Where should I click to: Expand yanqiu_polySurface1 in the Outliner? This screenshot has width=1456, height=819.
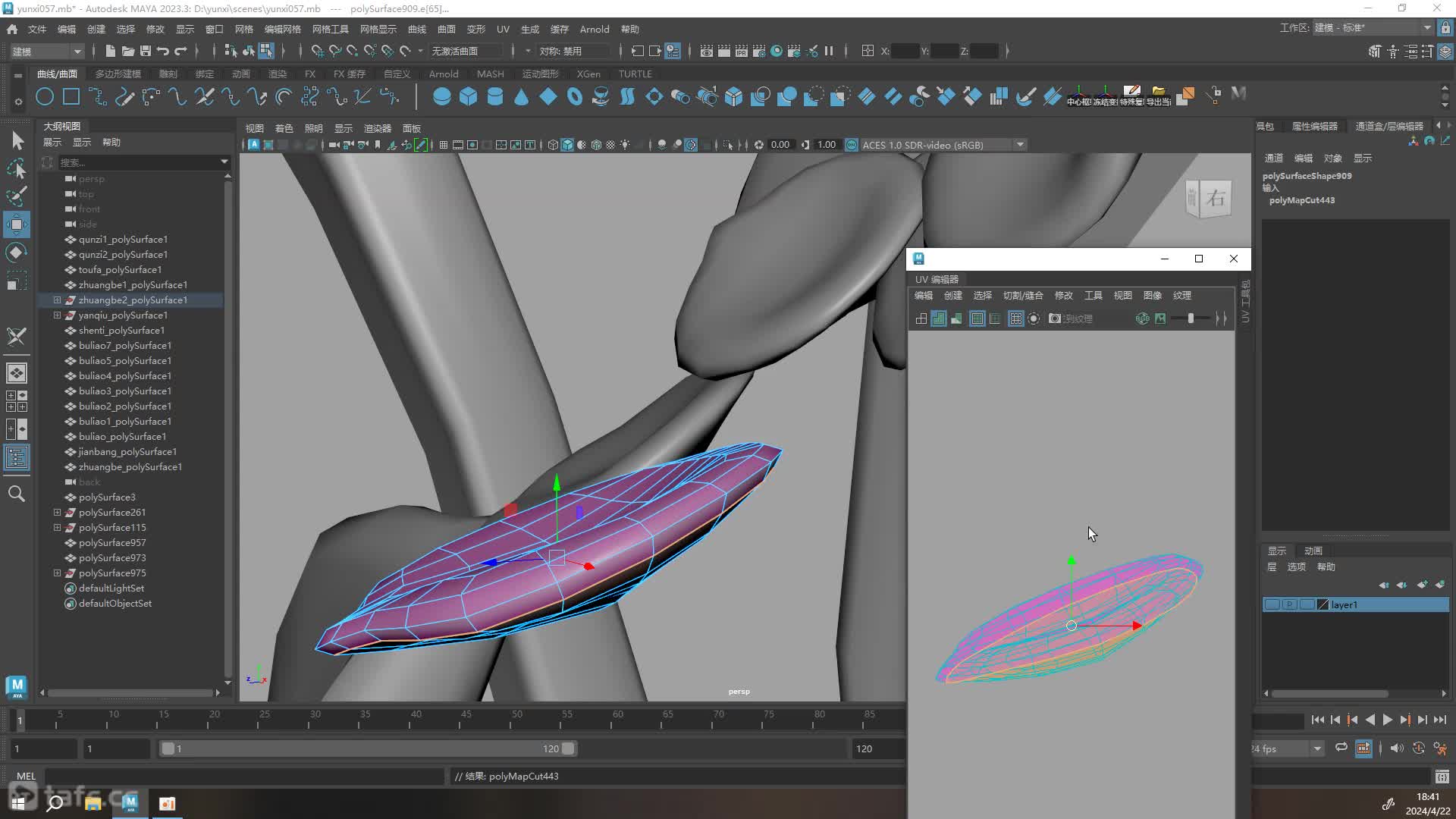(57, 315)
